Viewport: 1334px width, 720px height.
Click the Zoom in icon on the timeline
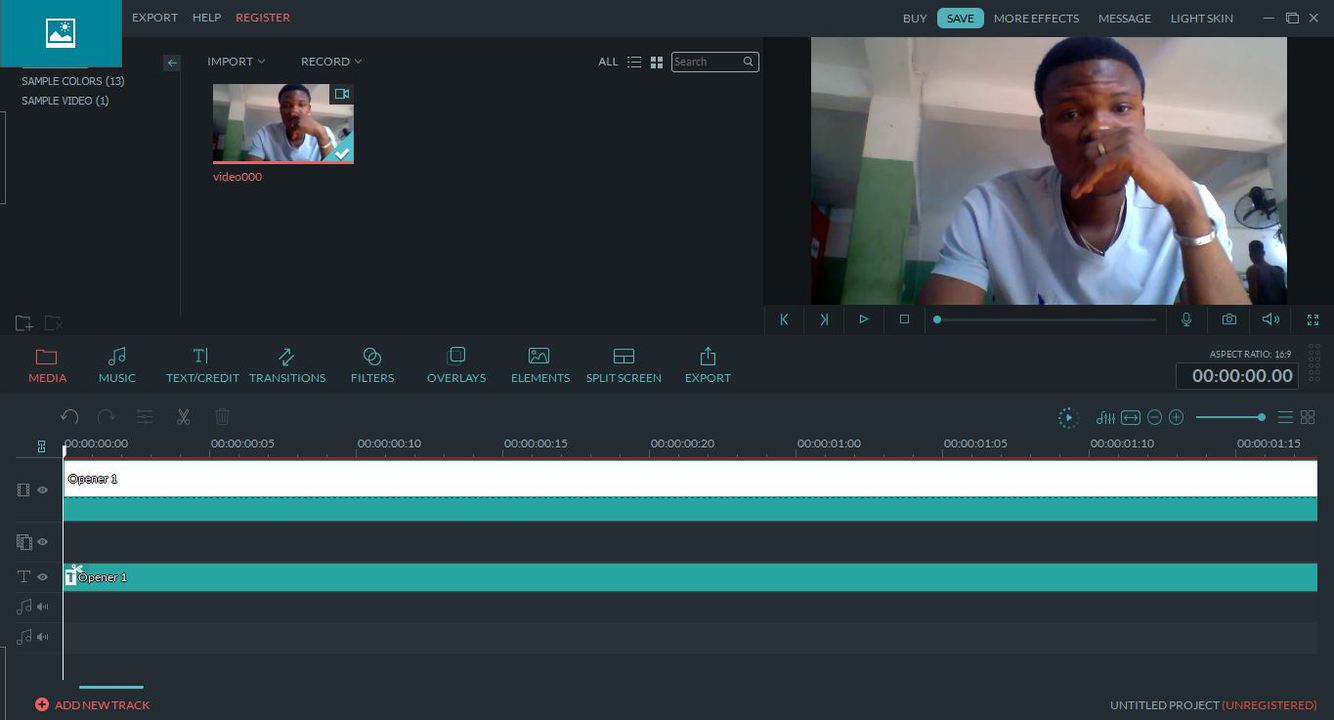click(x=1176, y=416)
